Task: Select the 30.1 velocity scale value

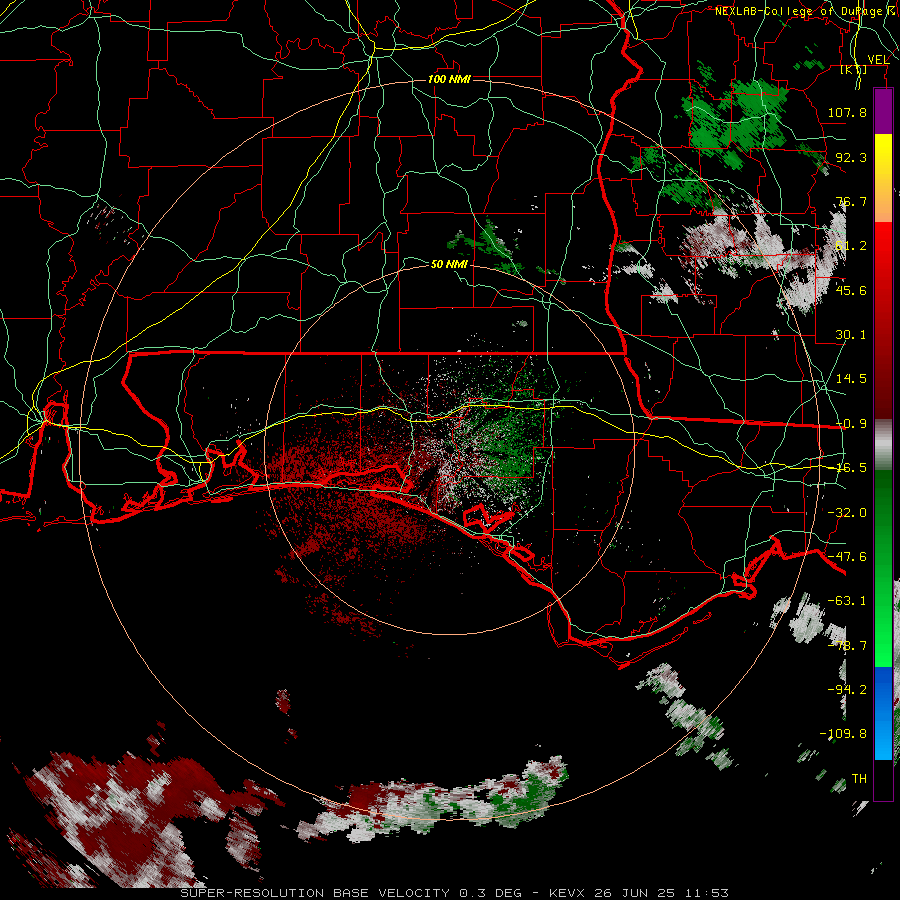Action: 851,335
